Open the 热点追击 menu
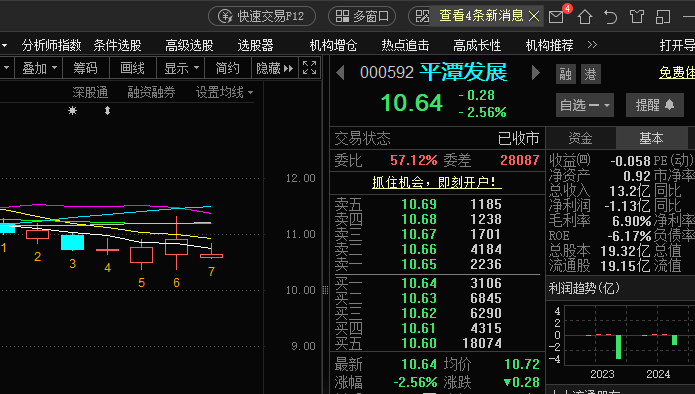The height and width of the screenshot is (394, 695). 405,45
